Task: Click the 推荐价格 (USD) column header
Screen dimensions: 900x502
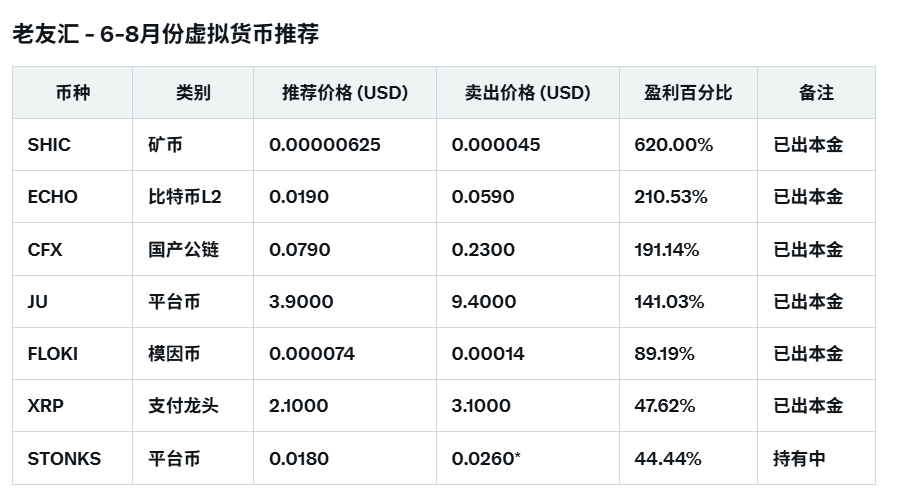Action: (x=345, y=93)
